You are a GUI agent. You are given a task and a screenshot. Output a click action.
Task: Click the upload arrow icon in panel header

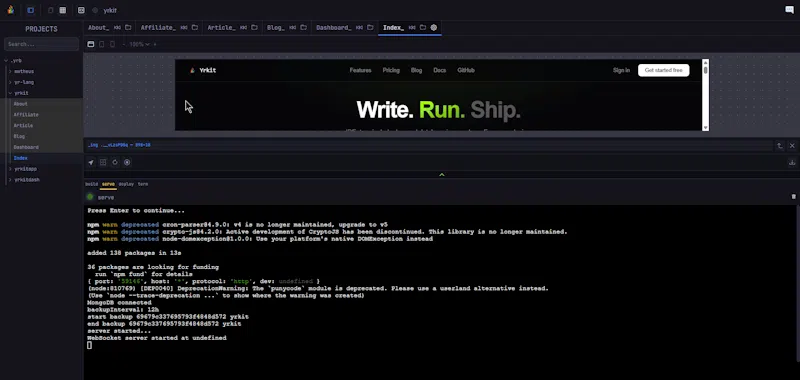(x=780, y=146)
